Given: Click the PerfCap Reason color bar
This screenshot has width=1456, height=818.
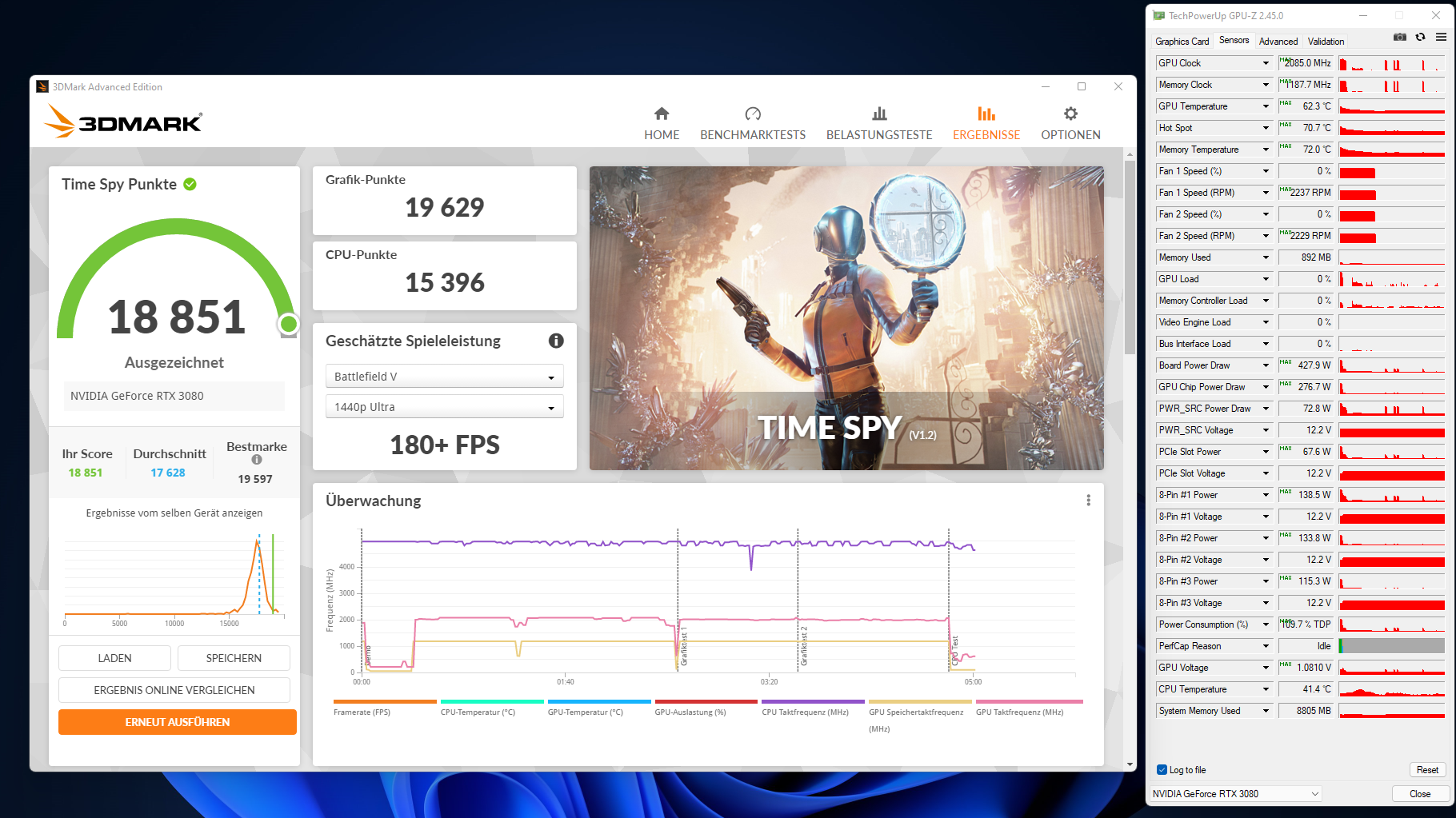Looking at the screenshot, I should tap(1392, 646).
